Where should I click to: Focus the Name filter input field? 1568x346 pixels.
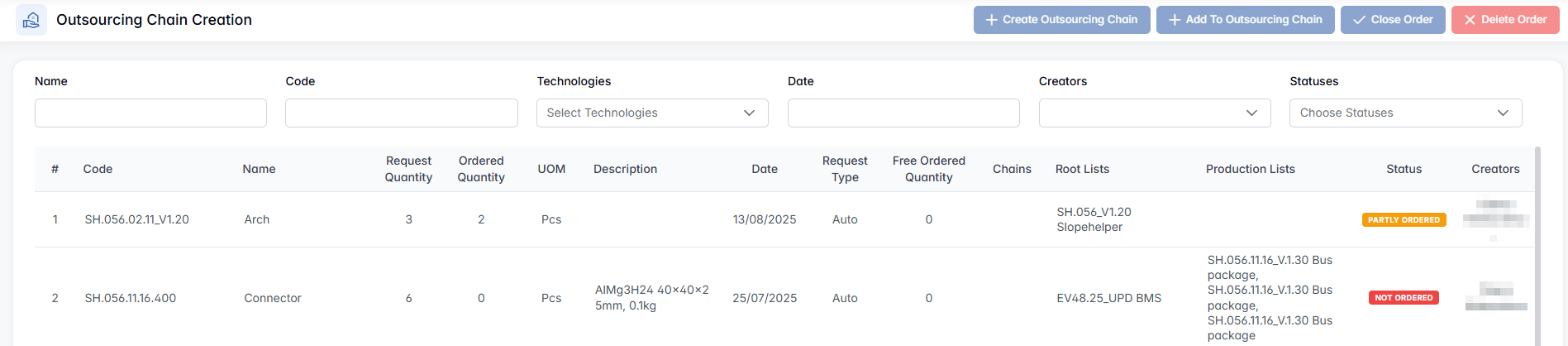pyautogui.click(x=150, y=113)
